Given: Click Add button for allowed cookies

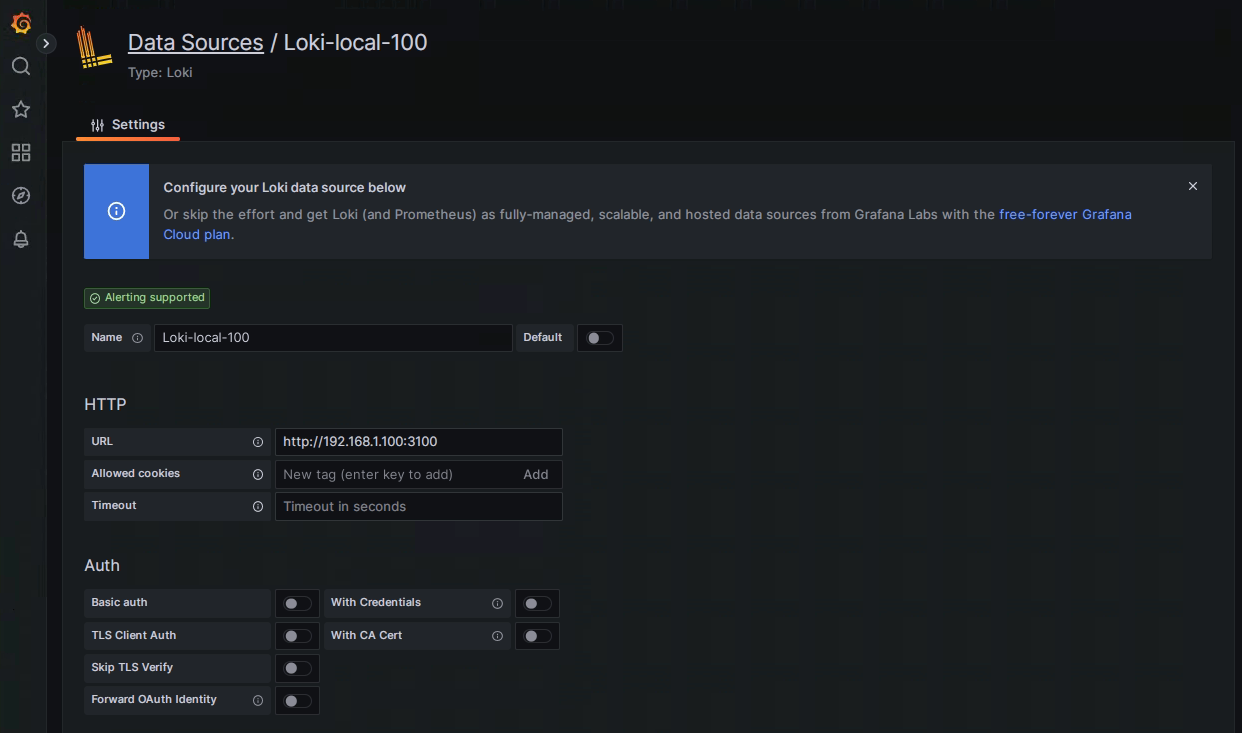Looking at the screenshot, I should pos(536,474).
